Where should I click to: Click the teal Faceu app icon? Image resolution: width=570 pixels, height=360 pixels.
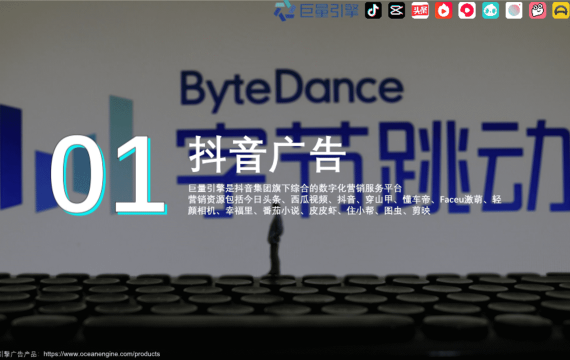point(490,10)
